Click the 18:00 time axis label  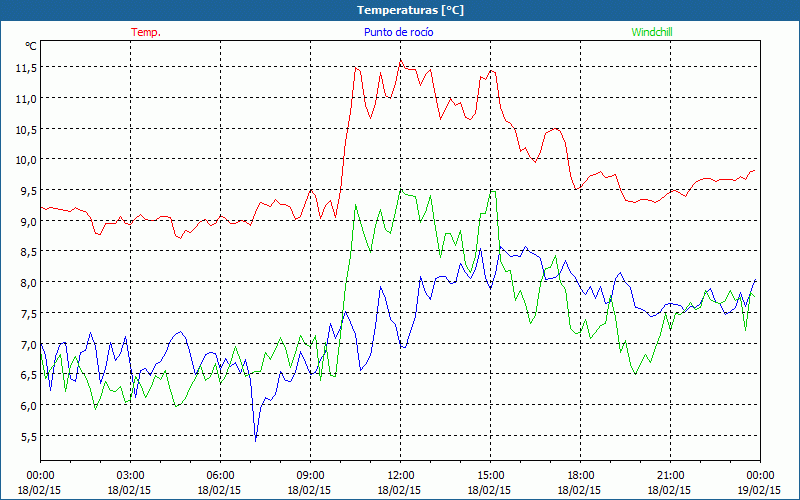(x=581, y=476)
